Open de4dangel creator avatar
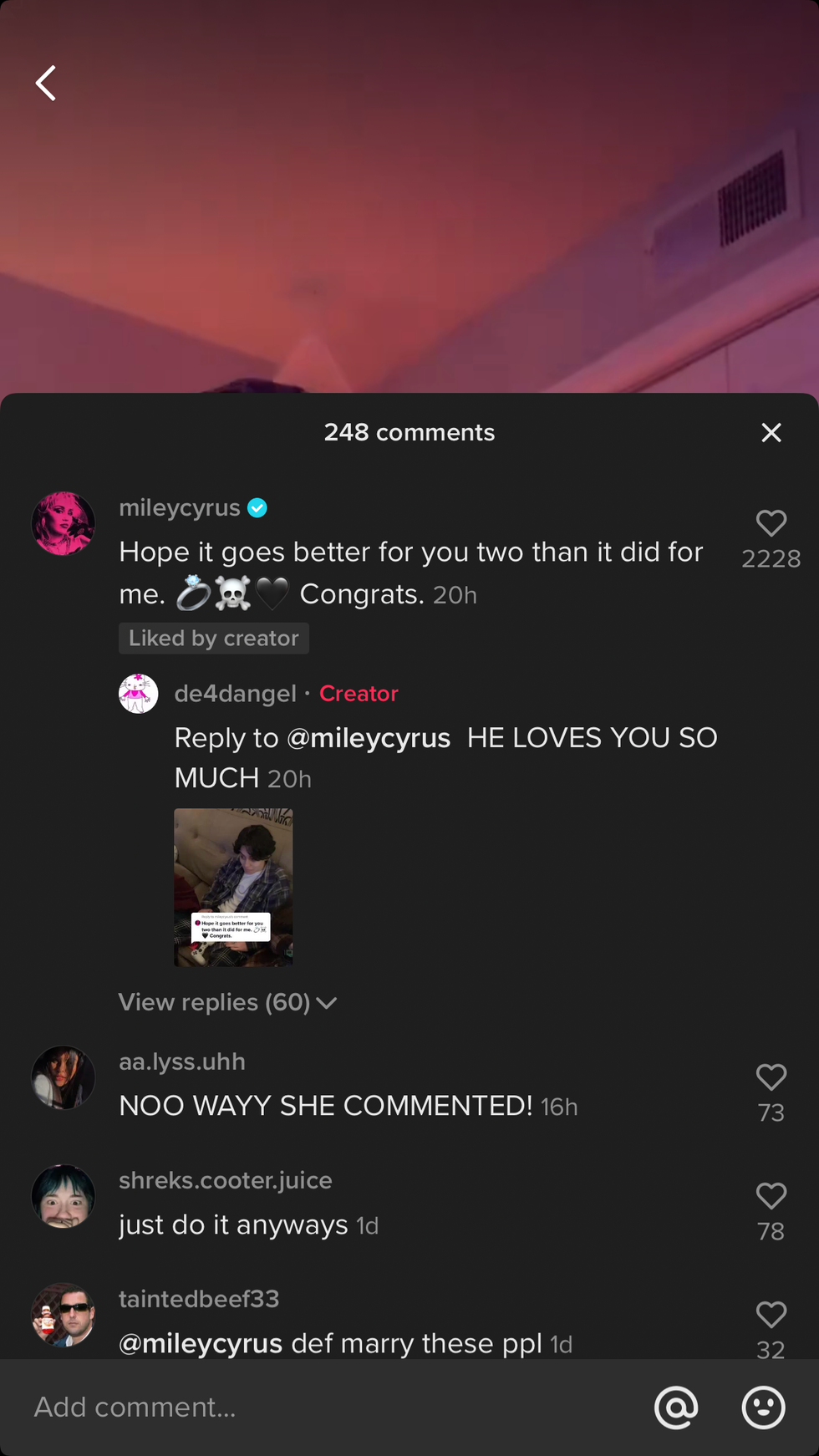 click(139, 694)
